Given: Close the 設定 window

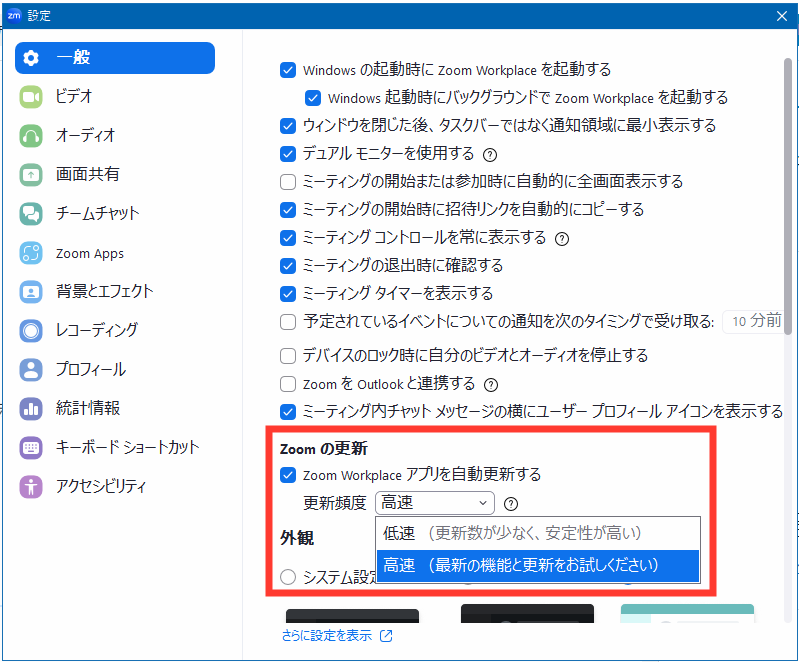Looking at the screenshot, I should [782, 16].
